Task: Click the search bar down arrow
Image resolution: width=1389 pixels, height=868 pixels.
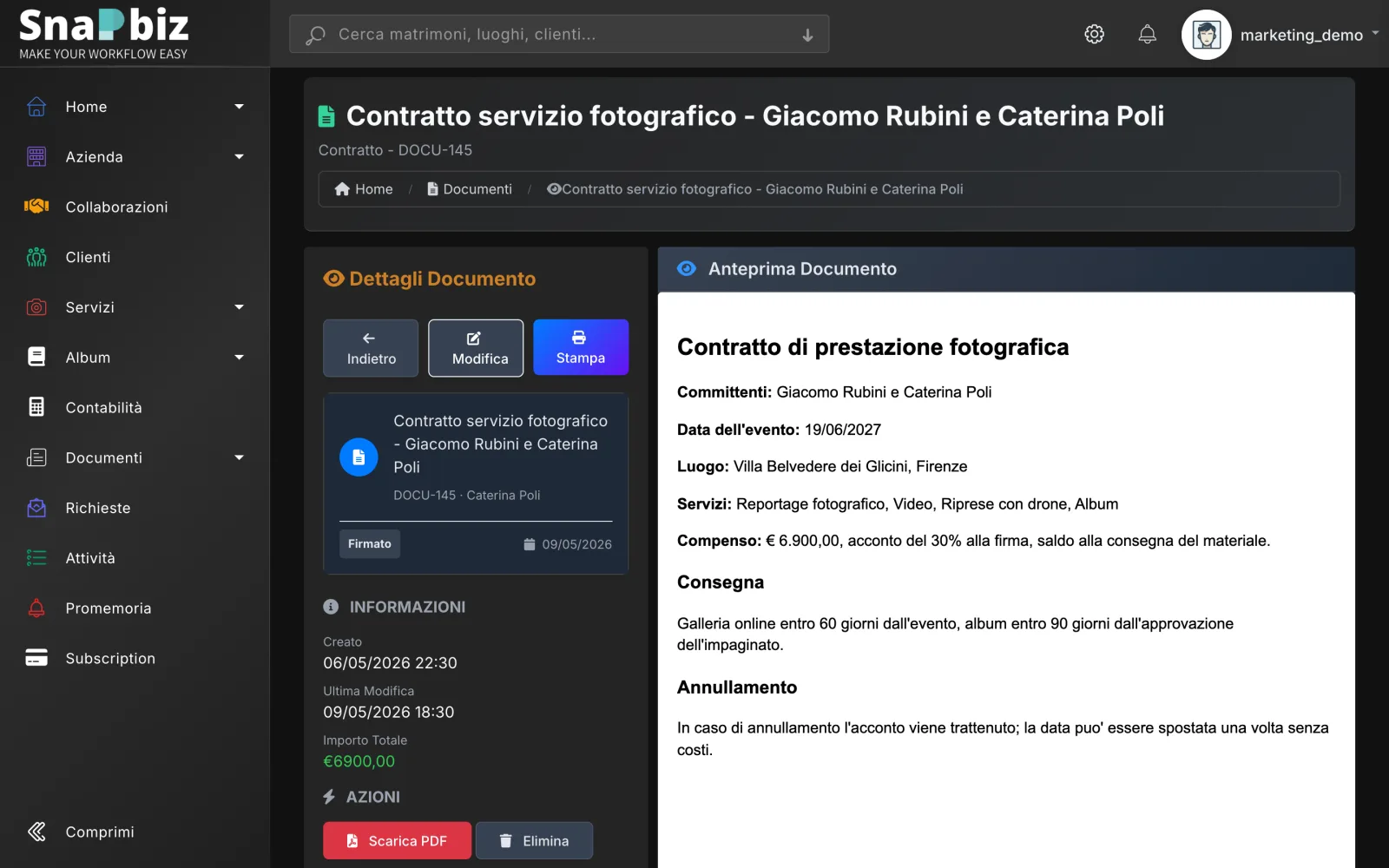Action: pos(807,35)
